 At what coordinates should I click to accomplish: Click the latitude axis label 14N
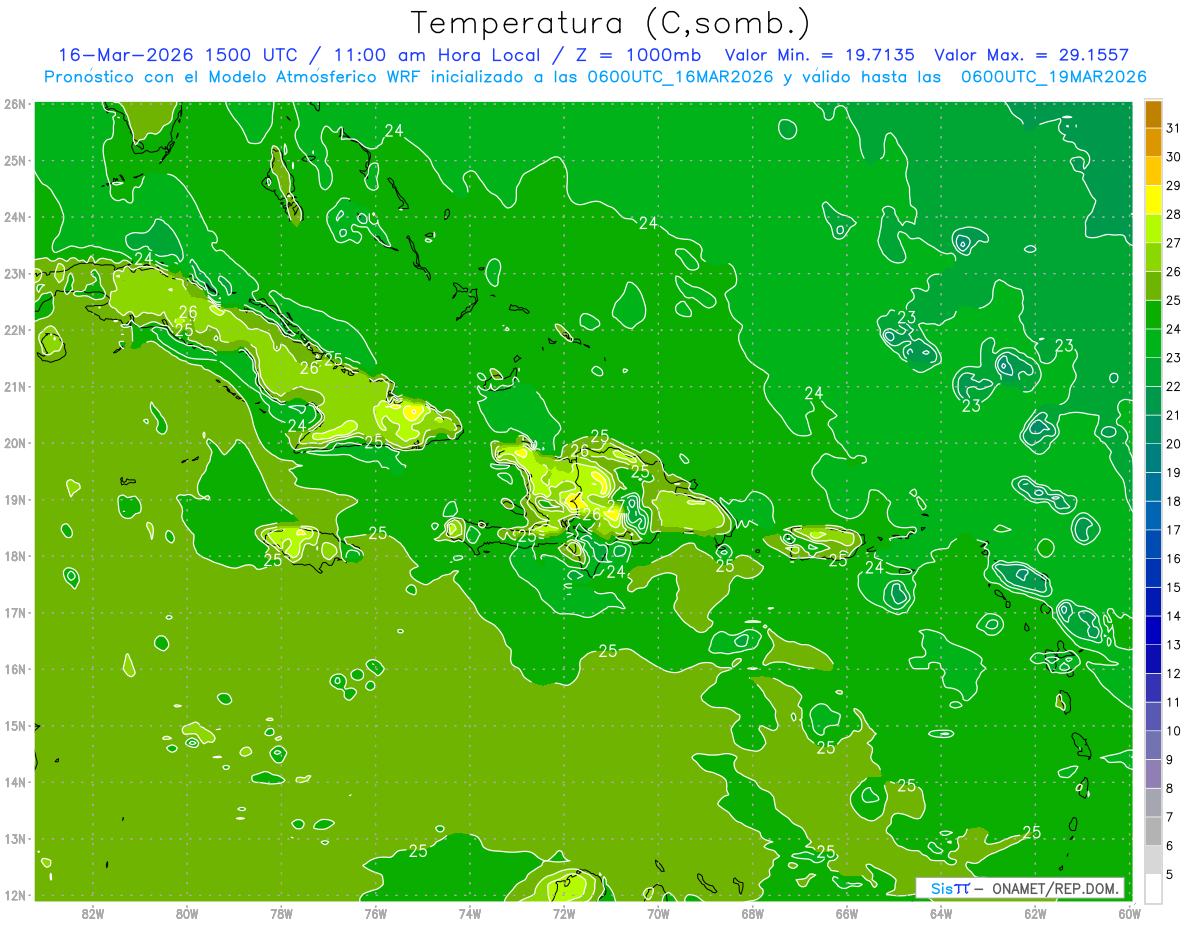(x=15, y=782)
